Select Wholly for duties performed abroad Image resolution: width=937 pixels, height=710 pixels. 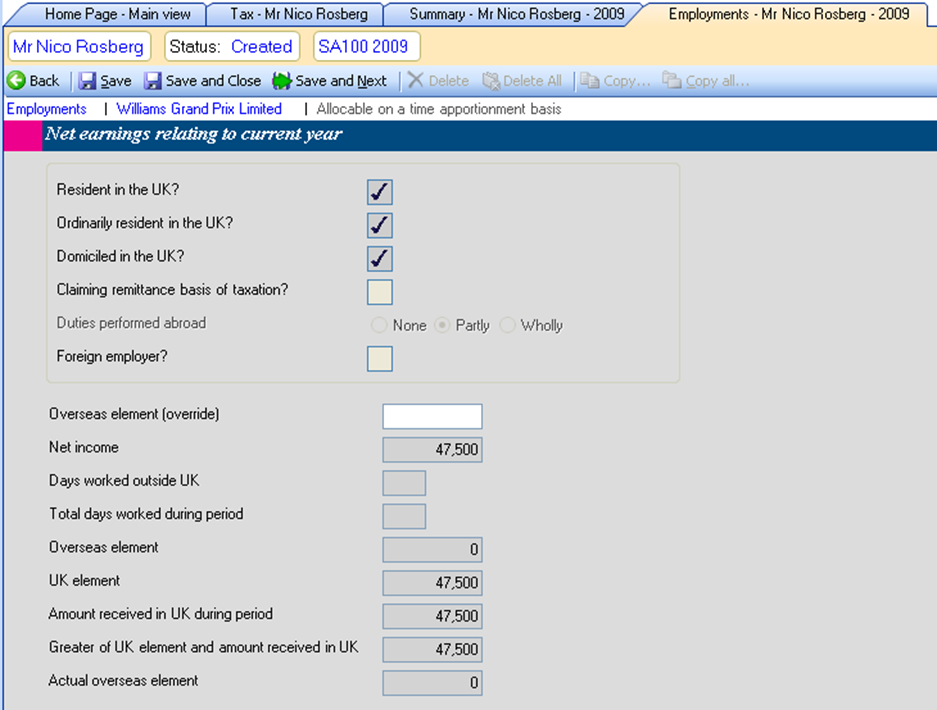507,325
